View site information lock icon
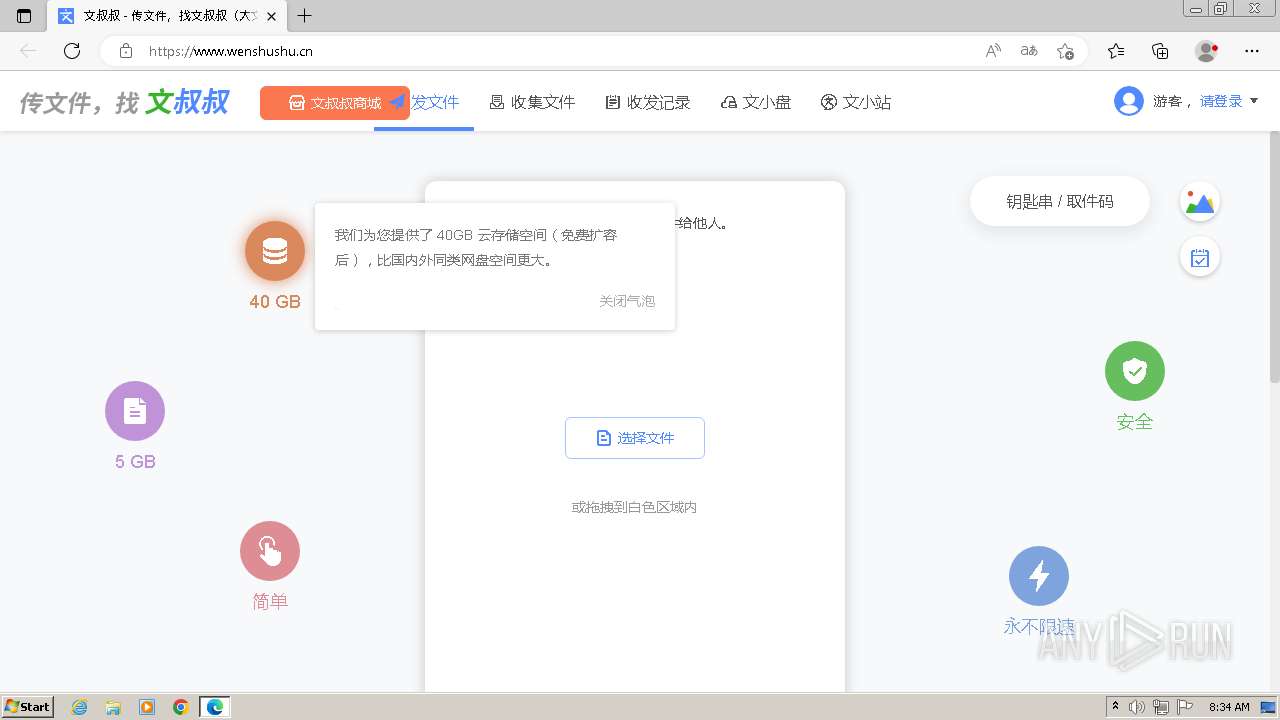Viewport: 1280px width, 720px height. 126,51
